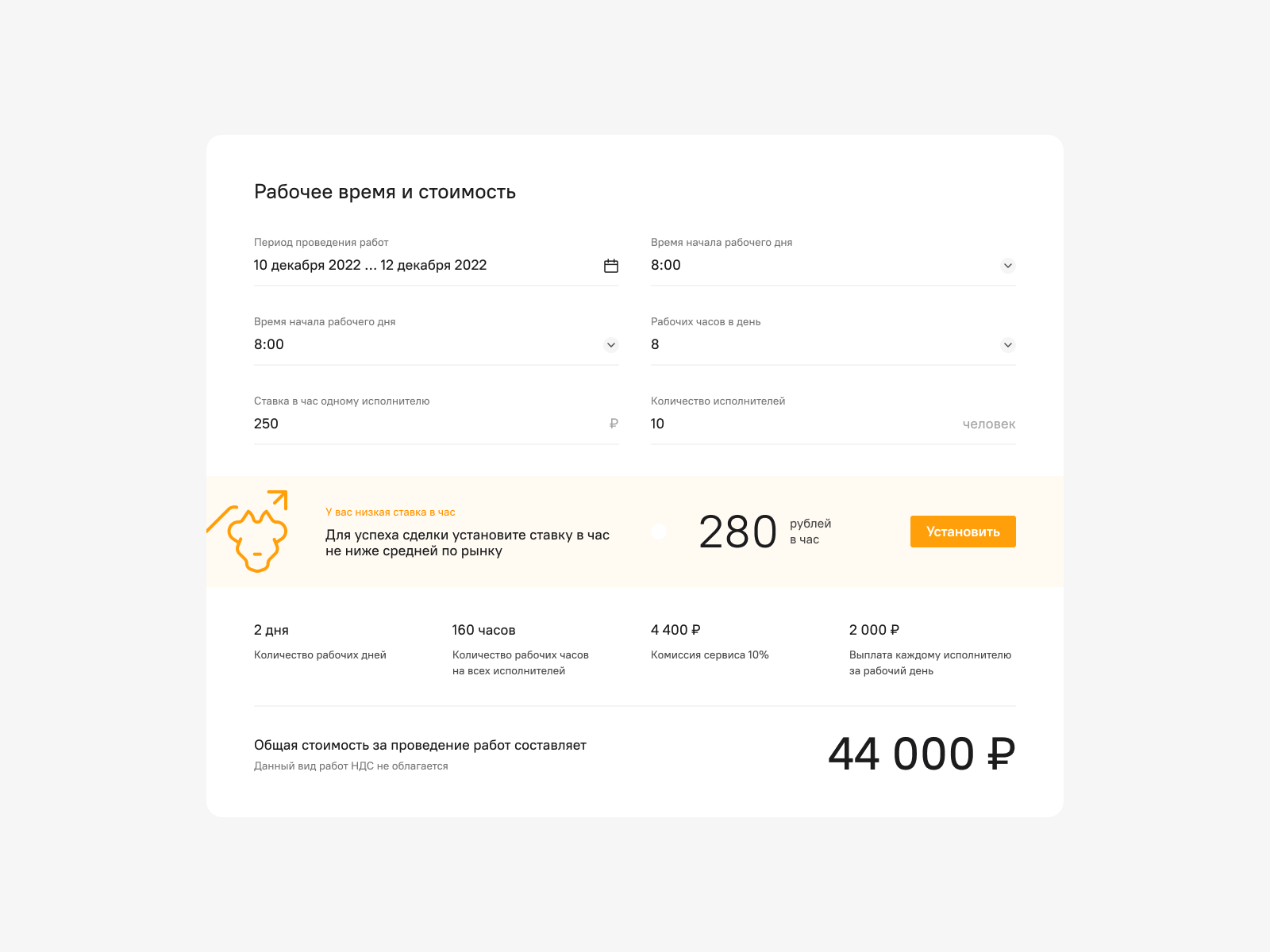
Task: Expand start-time dropdown above working hours field
Action: tap(1007, 266)
